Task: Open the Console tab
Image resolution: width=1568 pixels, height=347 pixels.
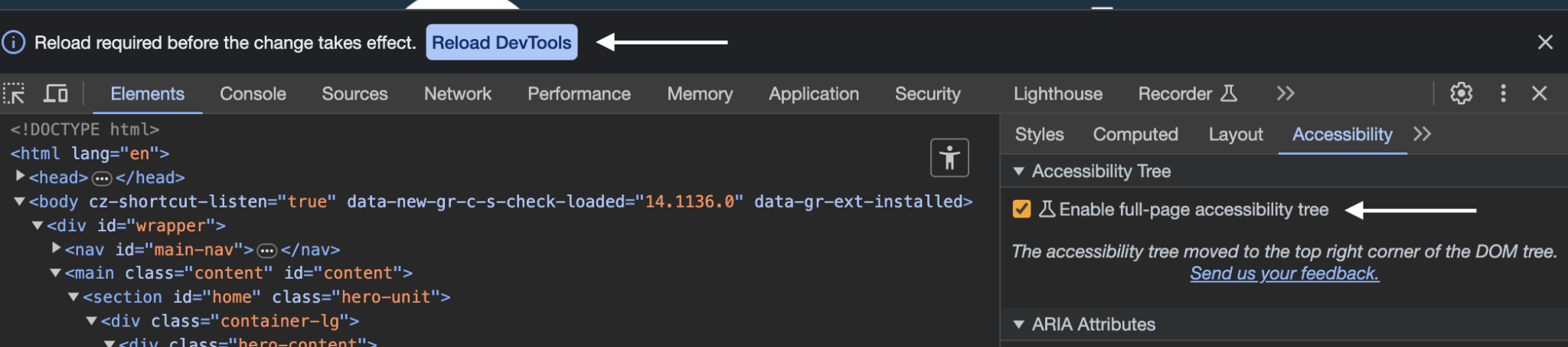Action: (253, 93)
